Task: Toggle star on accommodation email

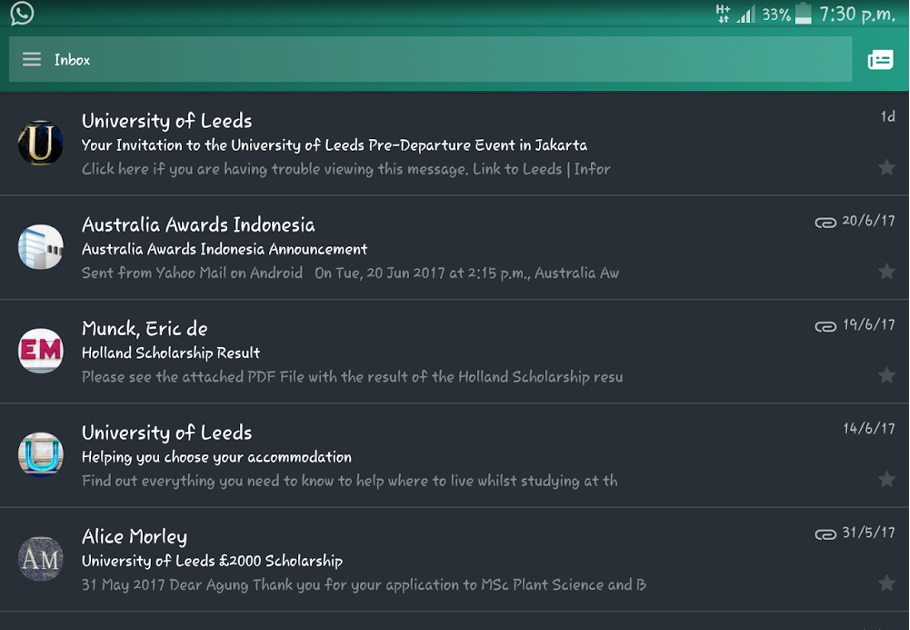Action: click(886, 479)
